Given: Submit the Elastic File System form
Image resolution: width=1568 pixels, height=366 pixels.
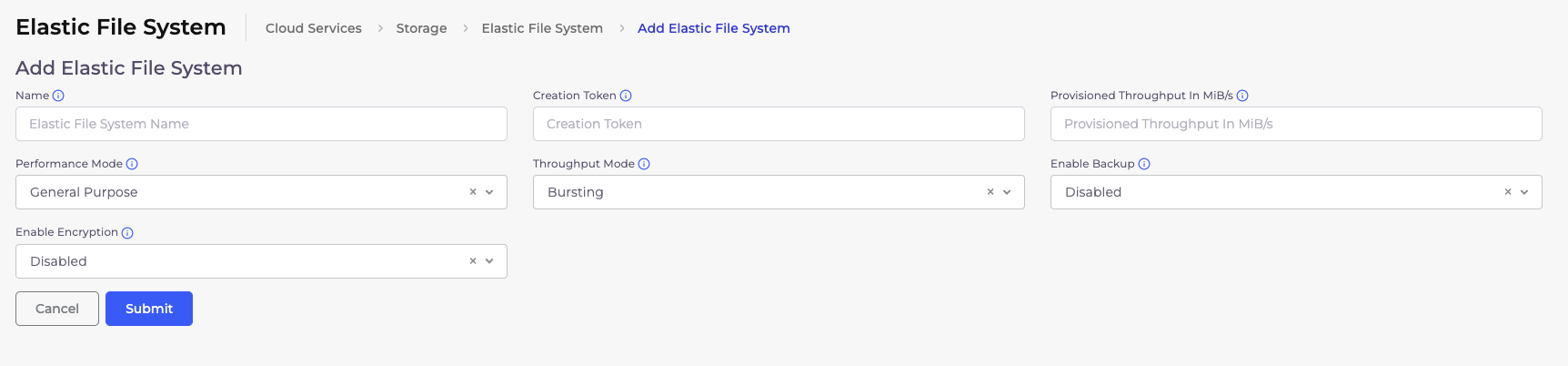Looking at the screenshot, I should (x=149, y=309).
